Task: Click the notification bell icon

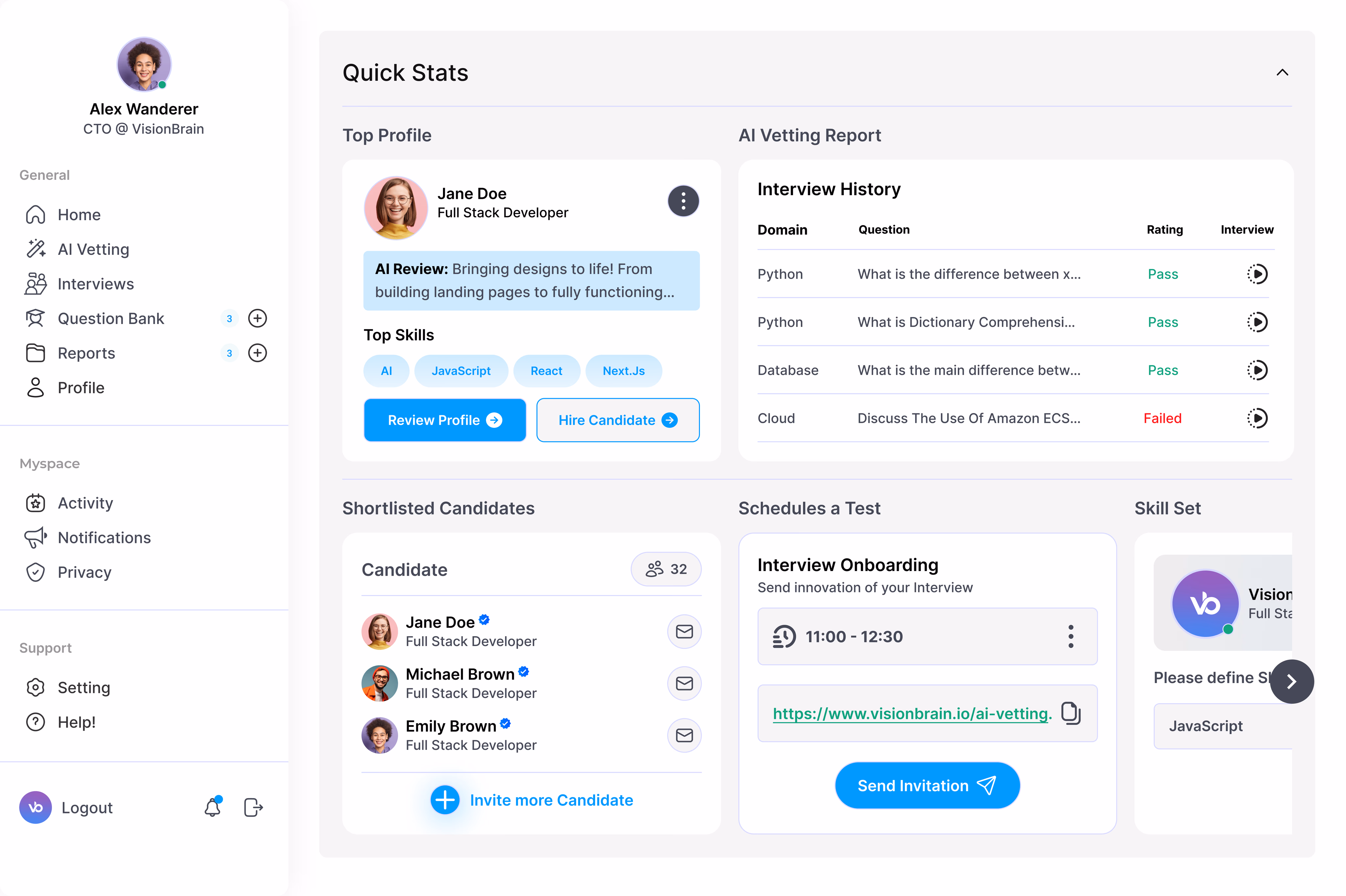Action: (x=213, y=807)
